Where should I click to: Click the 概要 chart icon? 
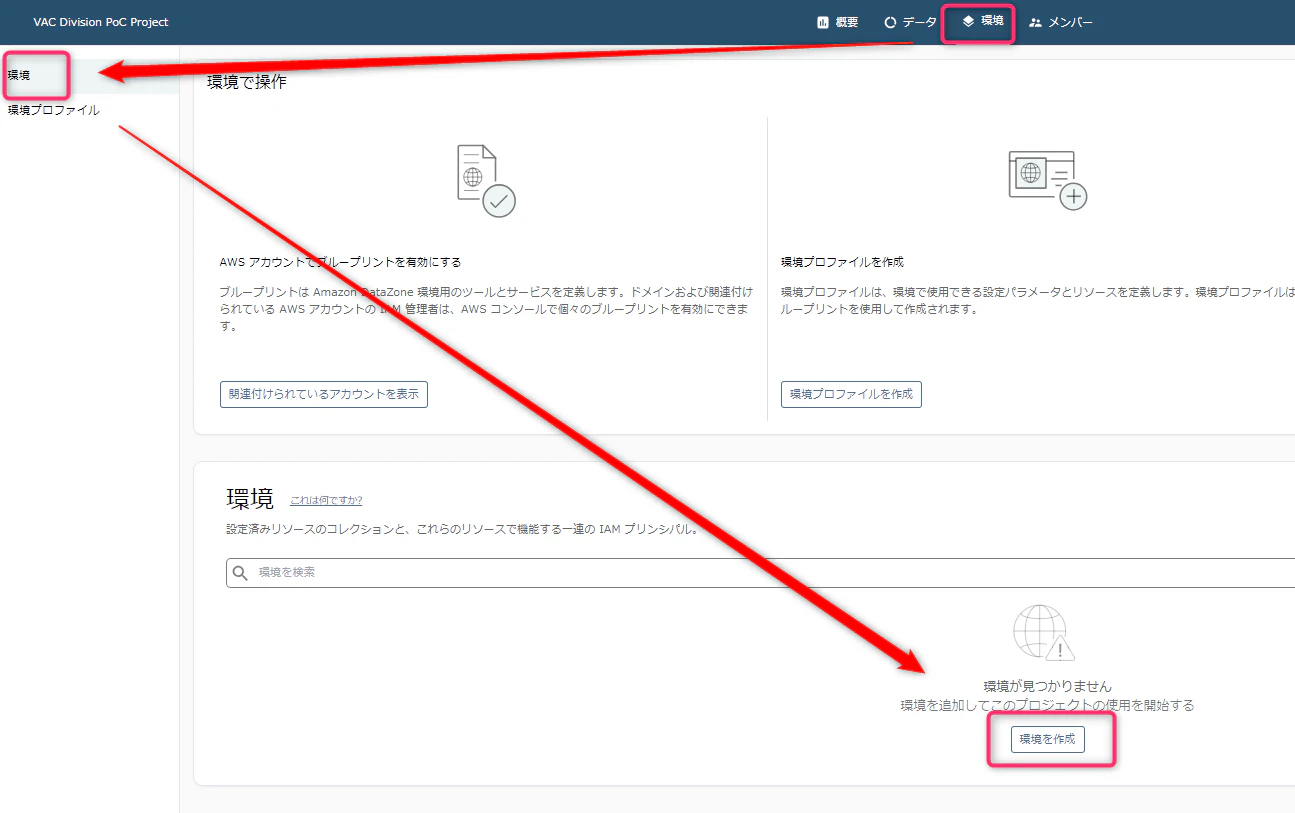click(x=823, y=22)
